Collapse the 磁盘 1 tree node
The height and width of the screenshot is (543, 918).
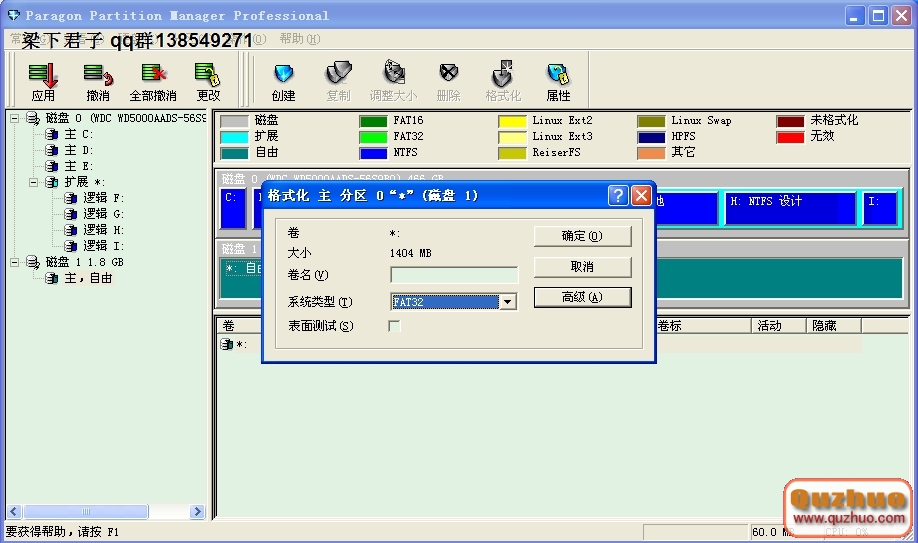coord(15,262)
